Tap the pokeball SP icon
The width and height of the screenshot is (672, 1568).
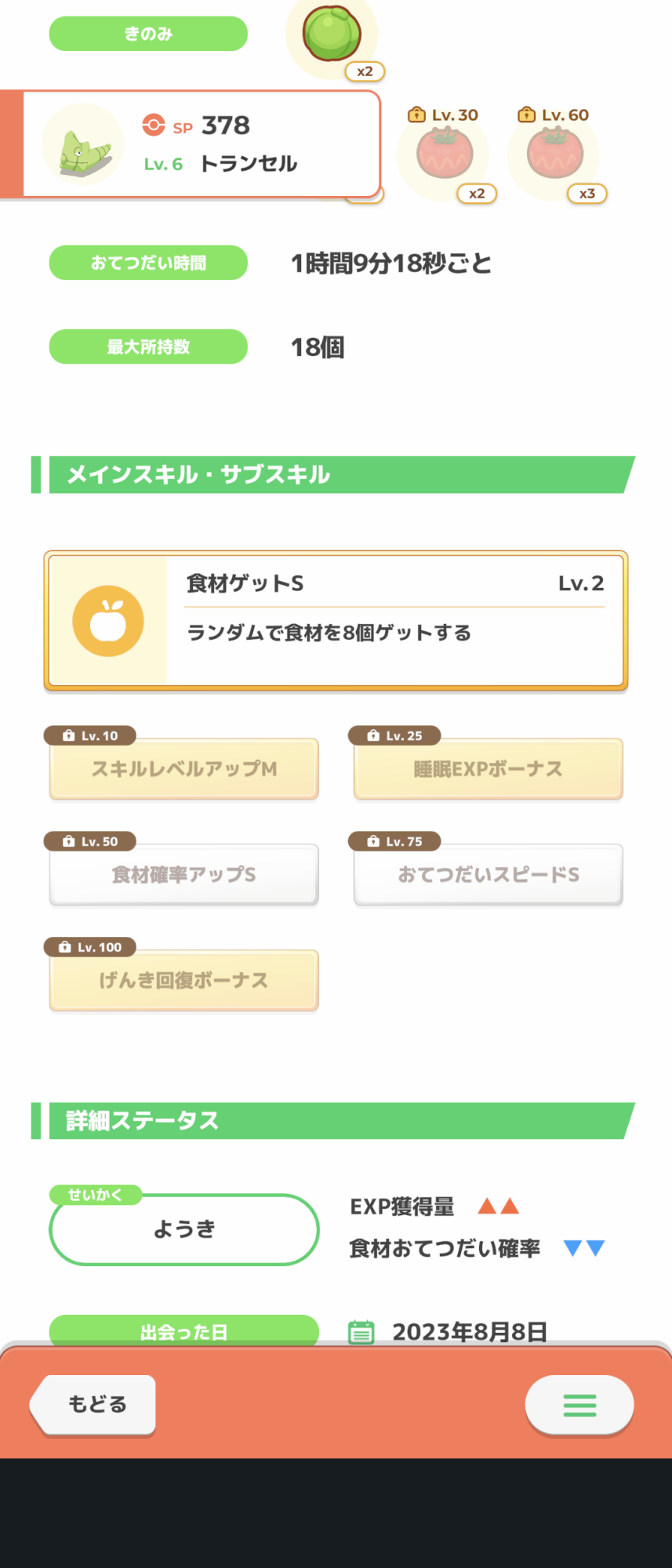point(154,125)
